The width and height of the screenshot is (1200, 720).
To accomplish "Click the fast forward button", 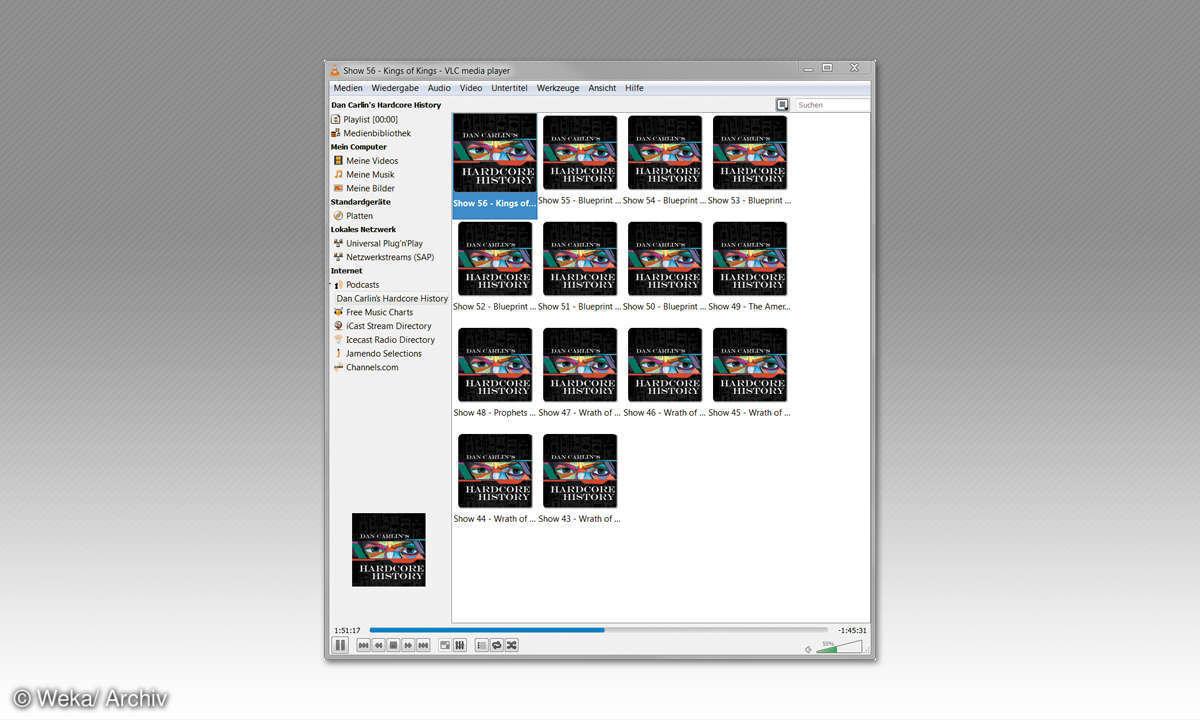I will 408,646.
